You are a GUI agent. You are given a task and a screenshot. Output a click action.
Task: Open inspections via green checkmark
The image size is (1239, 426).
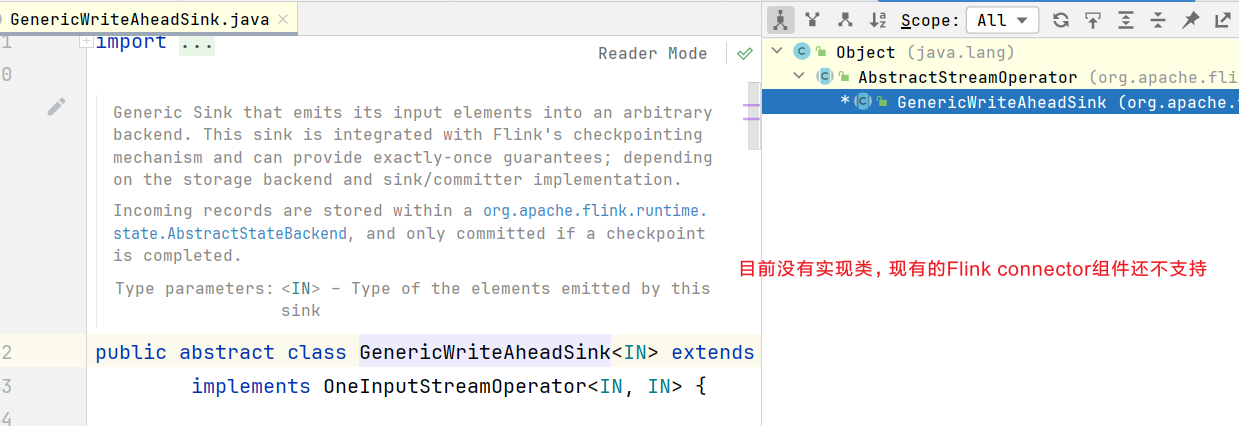point(744,54)
